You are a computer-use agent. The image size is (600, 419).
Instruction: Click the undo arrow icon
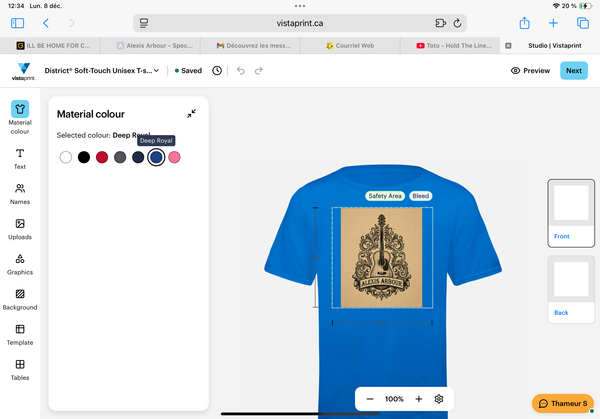tap(240, 71)
